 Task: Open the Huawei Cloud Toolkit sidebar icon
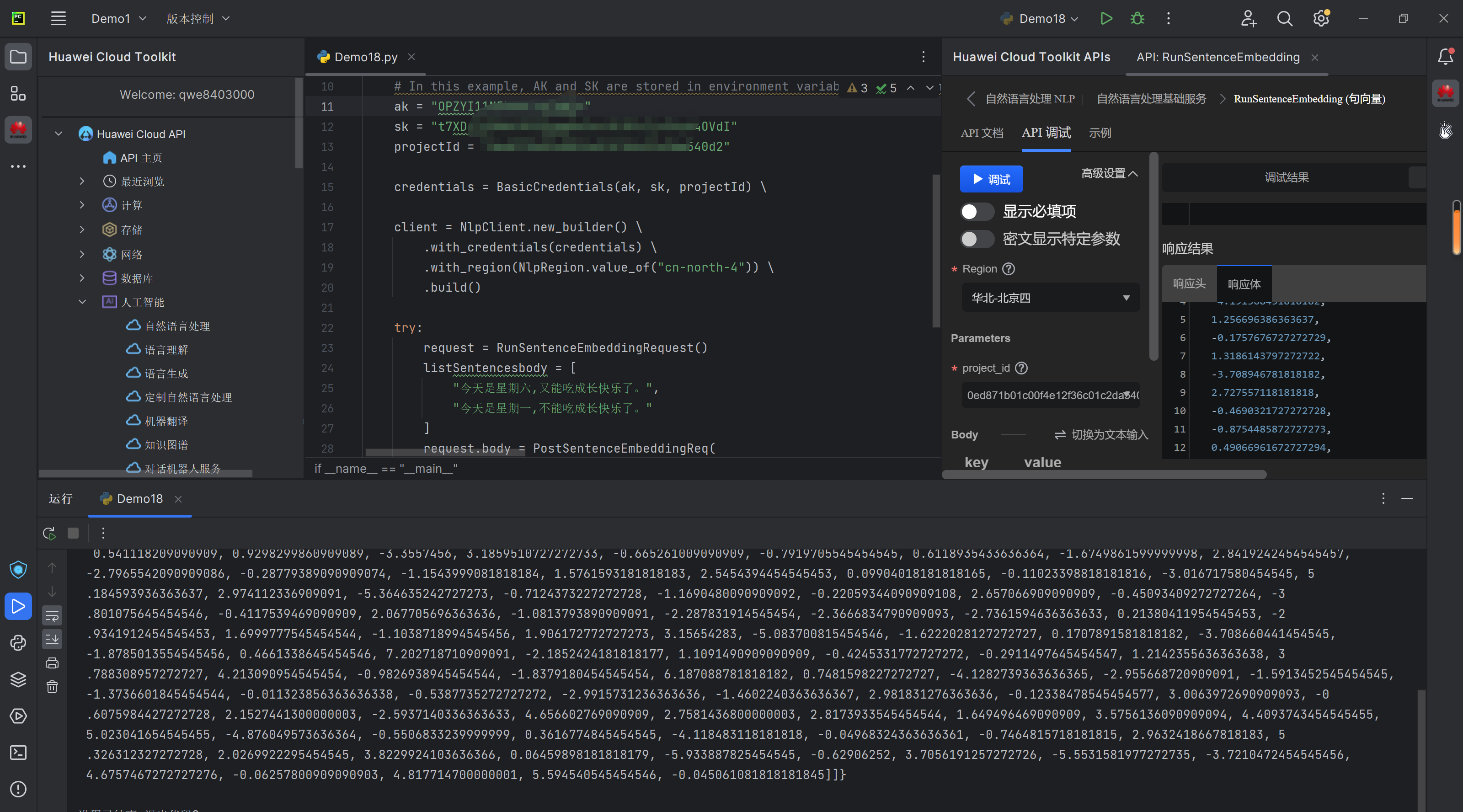(18, 130)
